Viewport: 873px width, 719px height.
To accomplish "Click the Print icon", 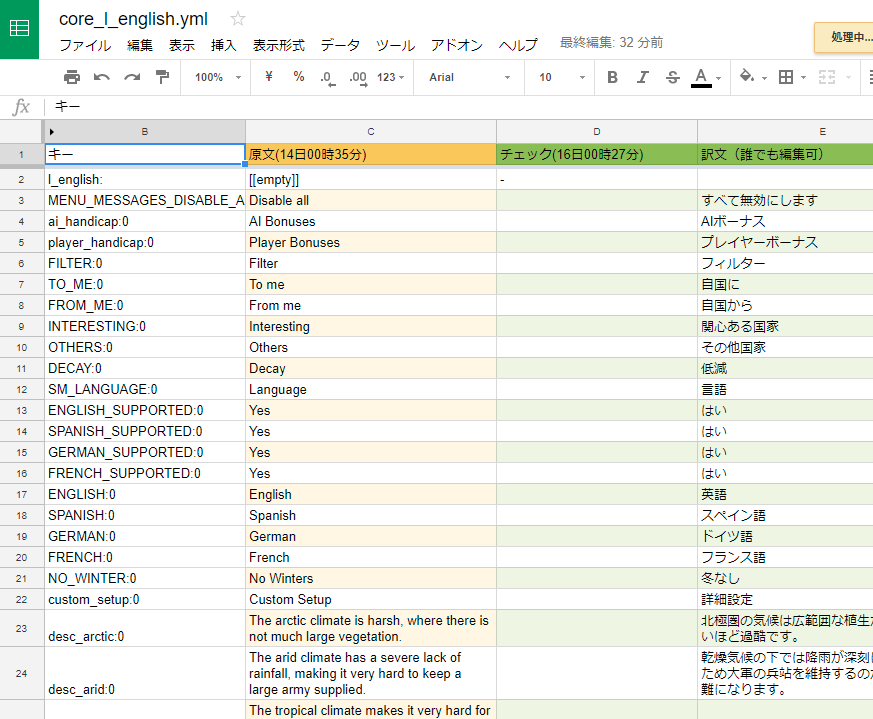I will (x=72, y=77).
